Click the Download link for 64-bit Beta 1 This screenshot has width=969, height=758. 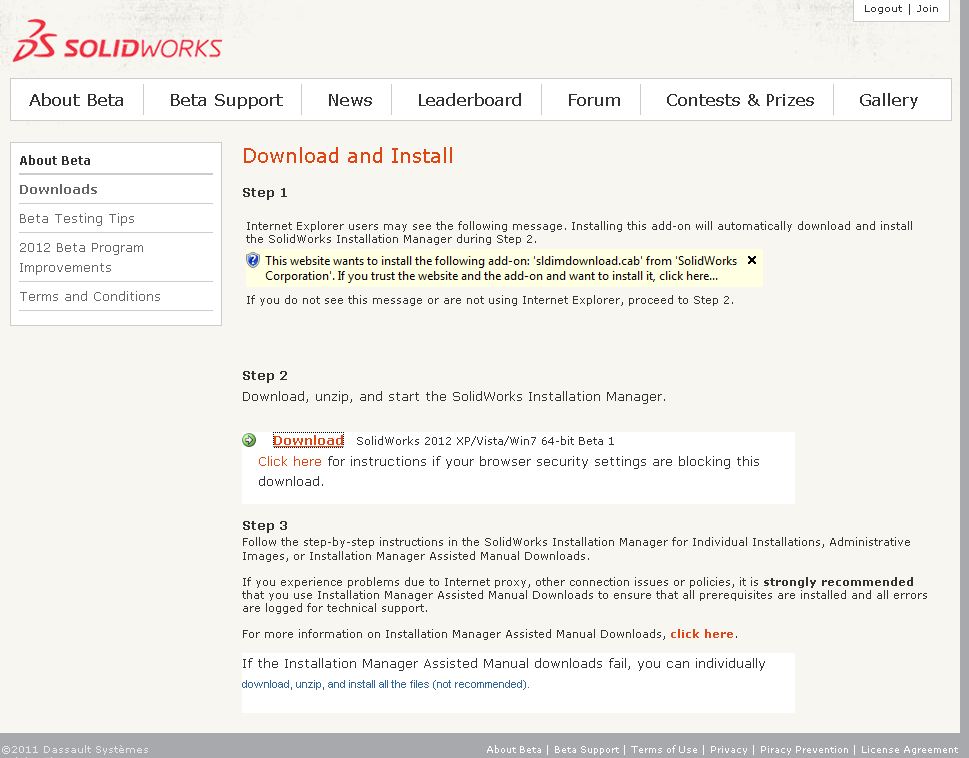[308, 440]
